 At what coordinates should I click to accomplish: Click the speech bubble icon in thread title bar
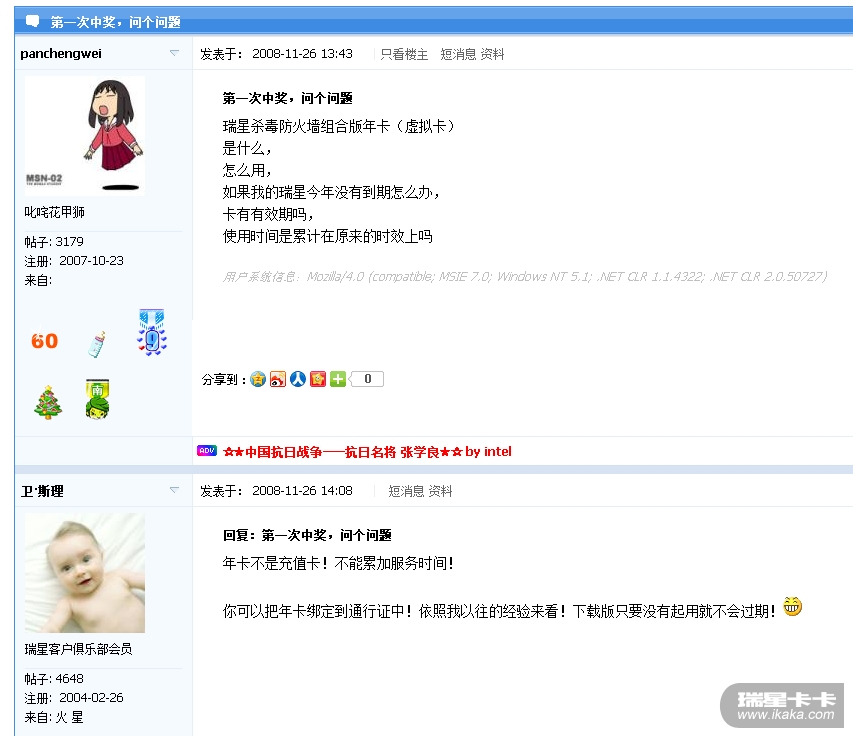[33, 22]
